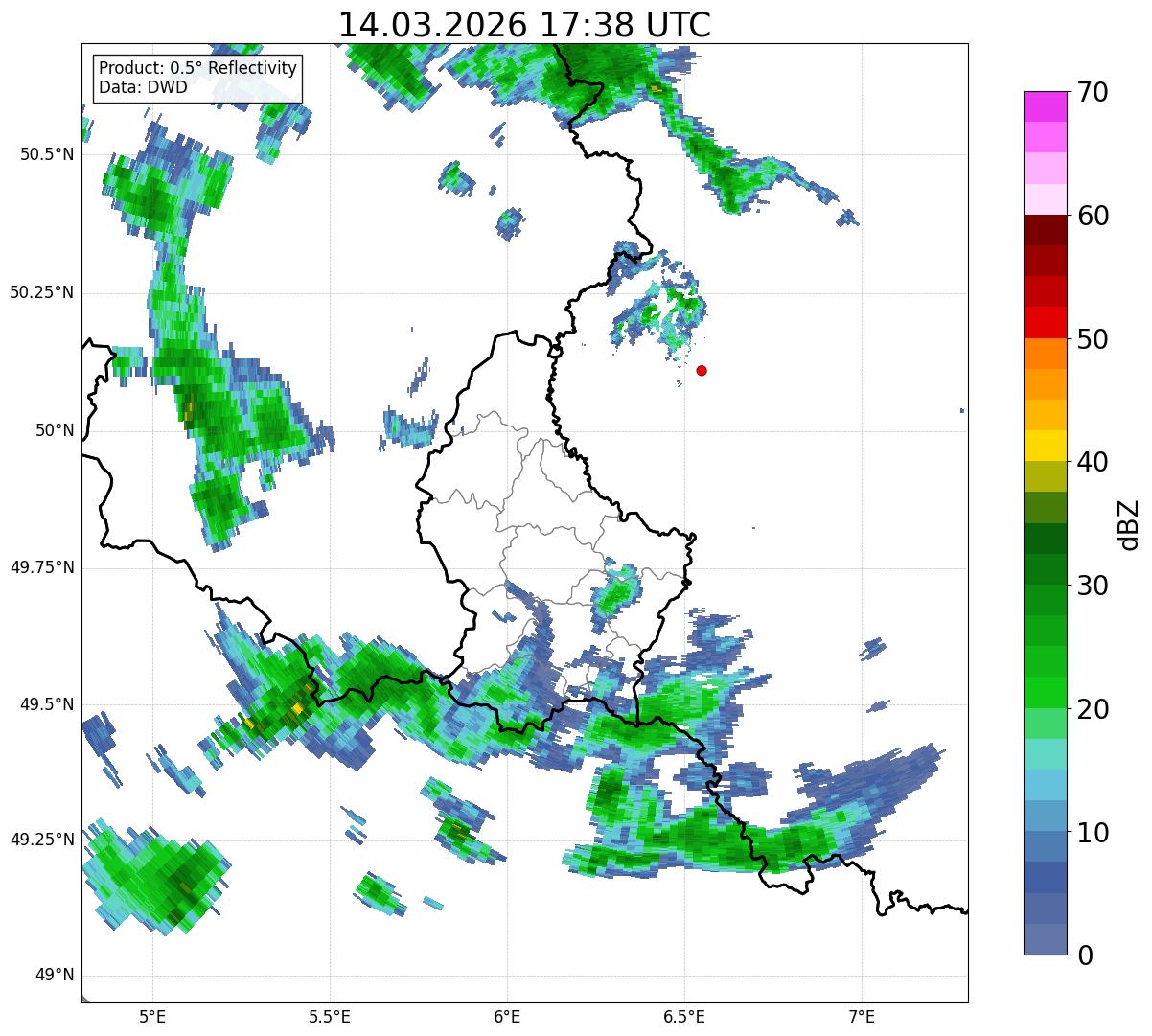Click the 49.5°N latitude label
The image size is (1152, 1036).
tap(48, 704)
